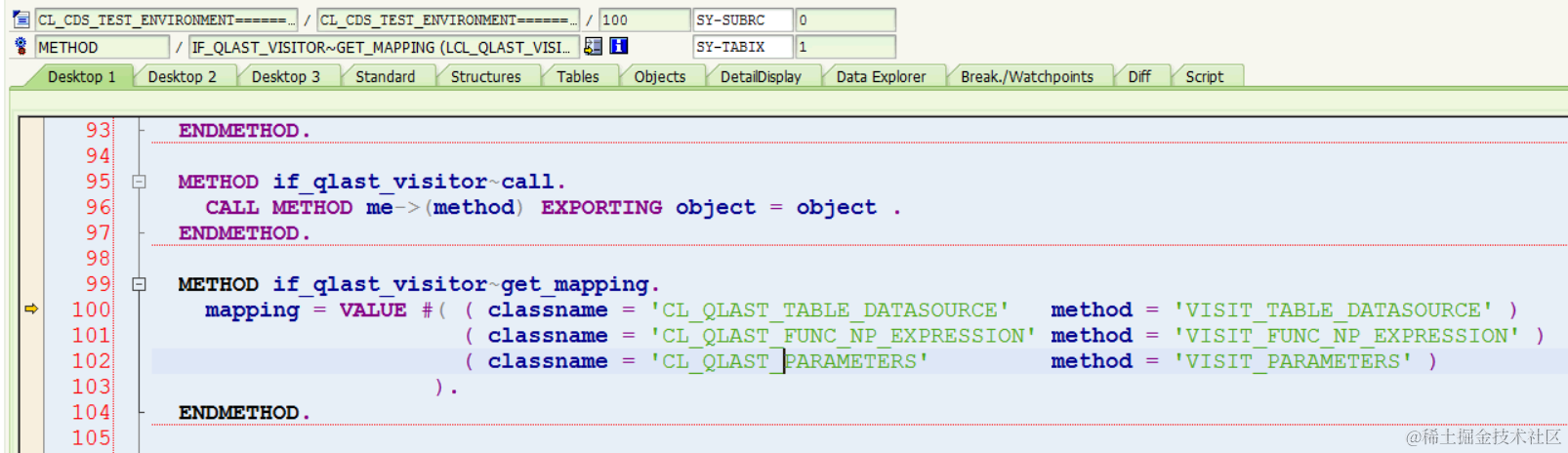The height and width of the screenshot is (453, 1568).
Task: Switch to the Script tab
Action: coord(1204,76)
